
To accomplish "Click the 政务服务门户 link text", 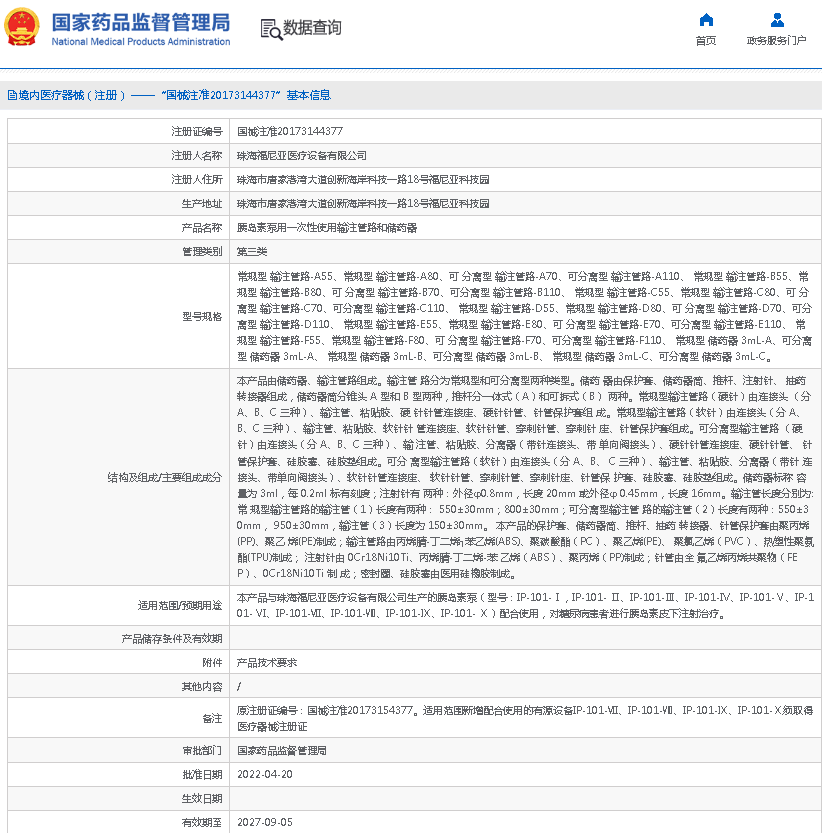I will coord(777,40).
